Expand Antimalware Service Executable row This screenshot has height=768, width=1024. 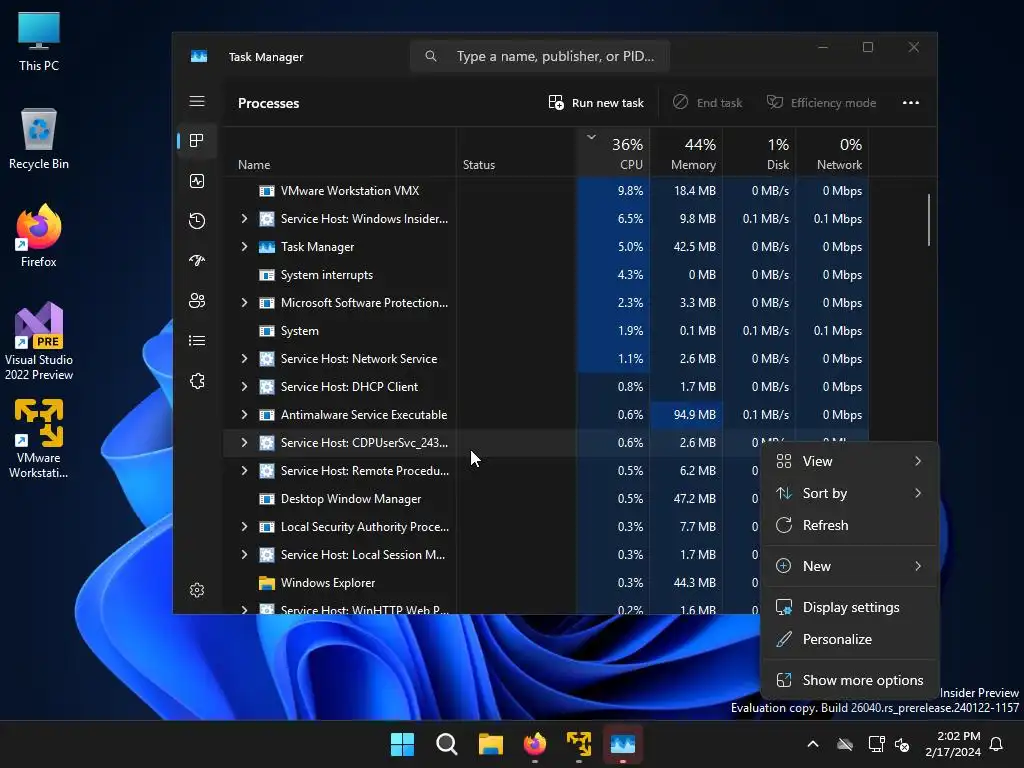pyautogui.click(x=244, y=415)
